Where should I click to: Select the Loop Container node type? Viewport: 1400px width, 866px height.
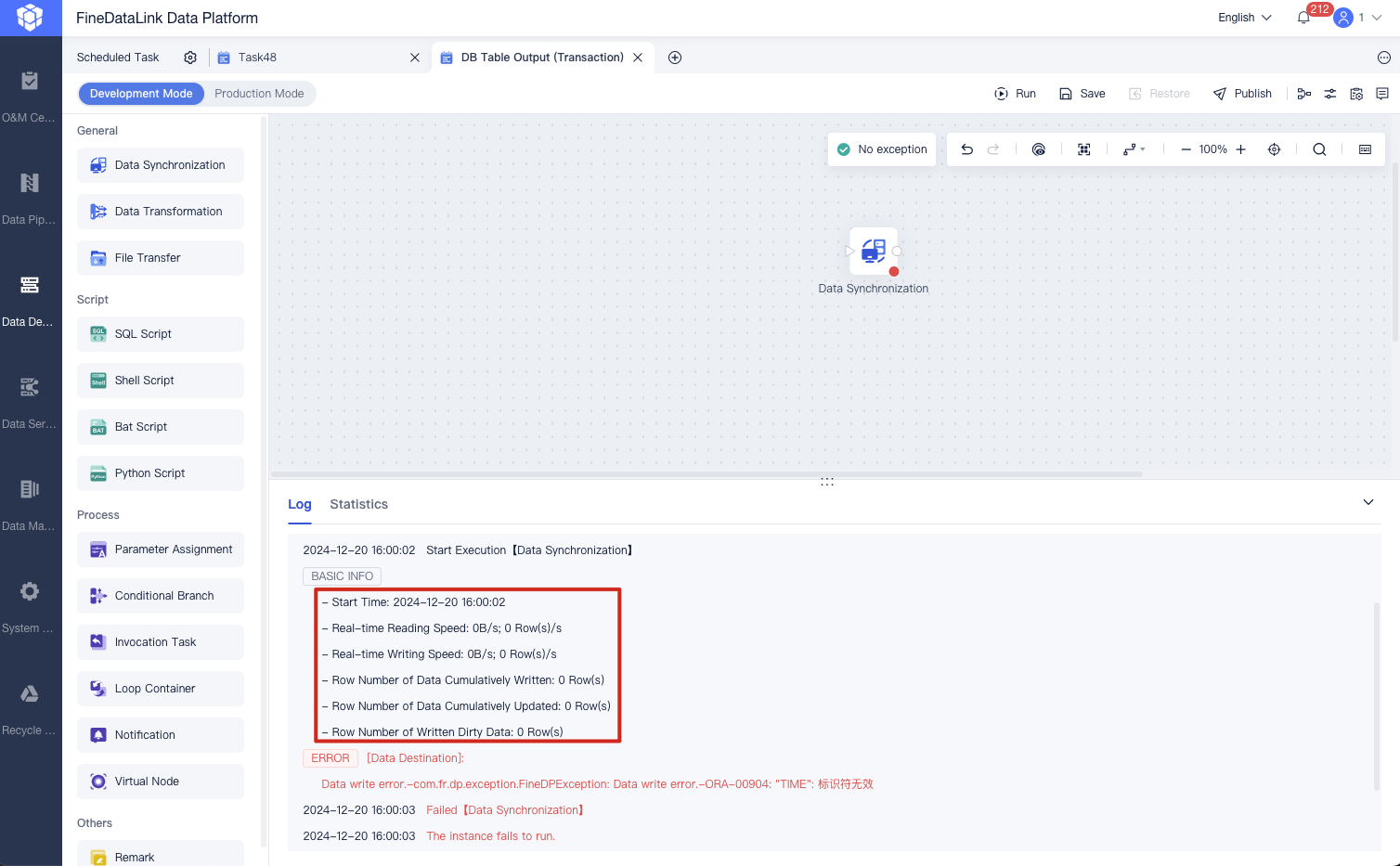(161, 689)
